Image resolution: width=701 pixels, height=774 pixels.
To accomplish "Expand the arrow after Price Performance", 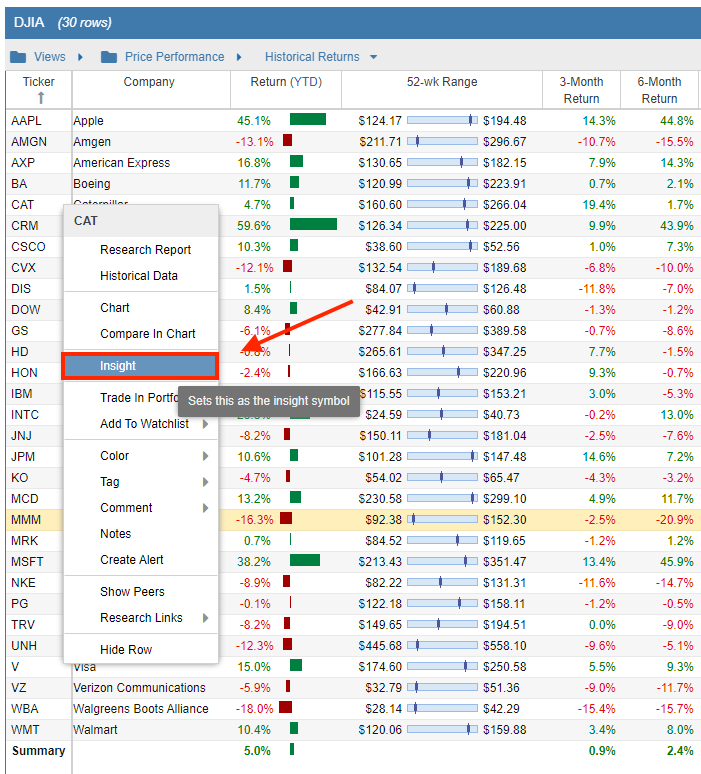I will pyautogui.click(x=239, y=57).
